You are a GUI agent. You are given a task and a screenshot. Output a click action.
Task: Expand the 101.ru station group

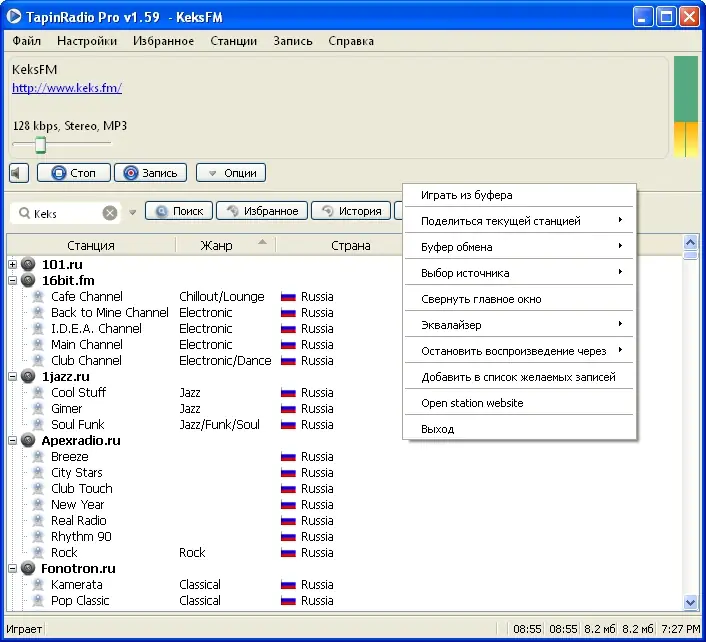tap(13, 264)
